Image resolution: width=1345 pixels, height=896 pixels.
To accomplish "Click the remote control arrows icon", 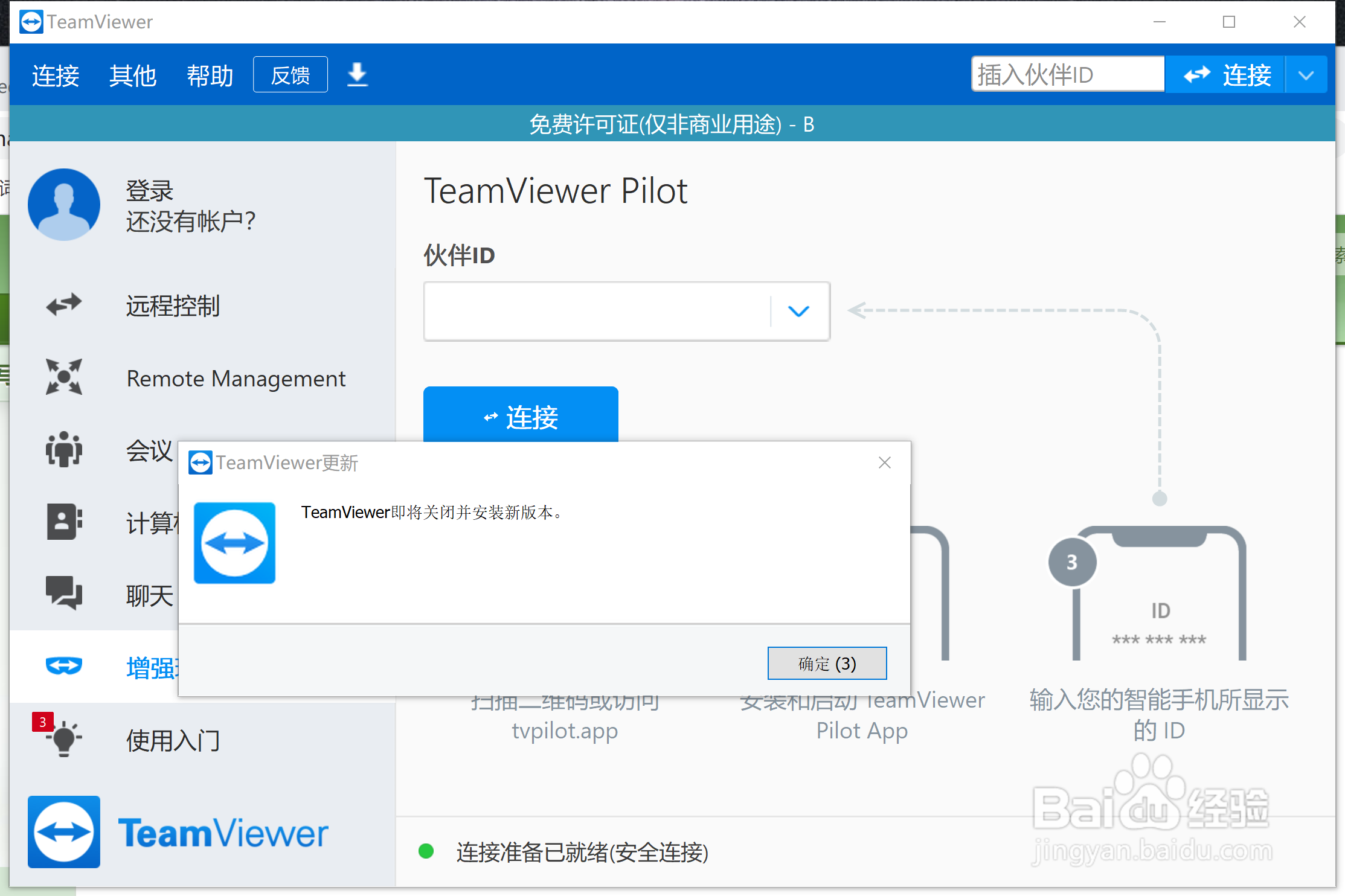I will [64, 305].
